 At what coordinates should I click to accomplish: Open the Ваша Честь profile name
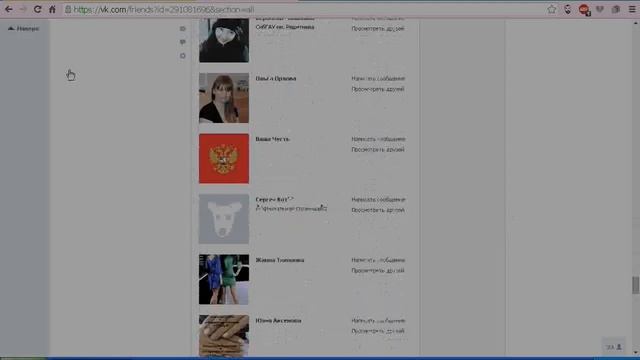tap(273, 139)
